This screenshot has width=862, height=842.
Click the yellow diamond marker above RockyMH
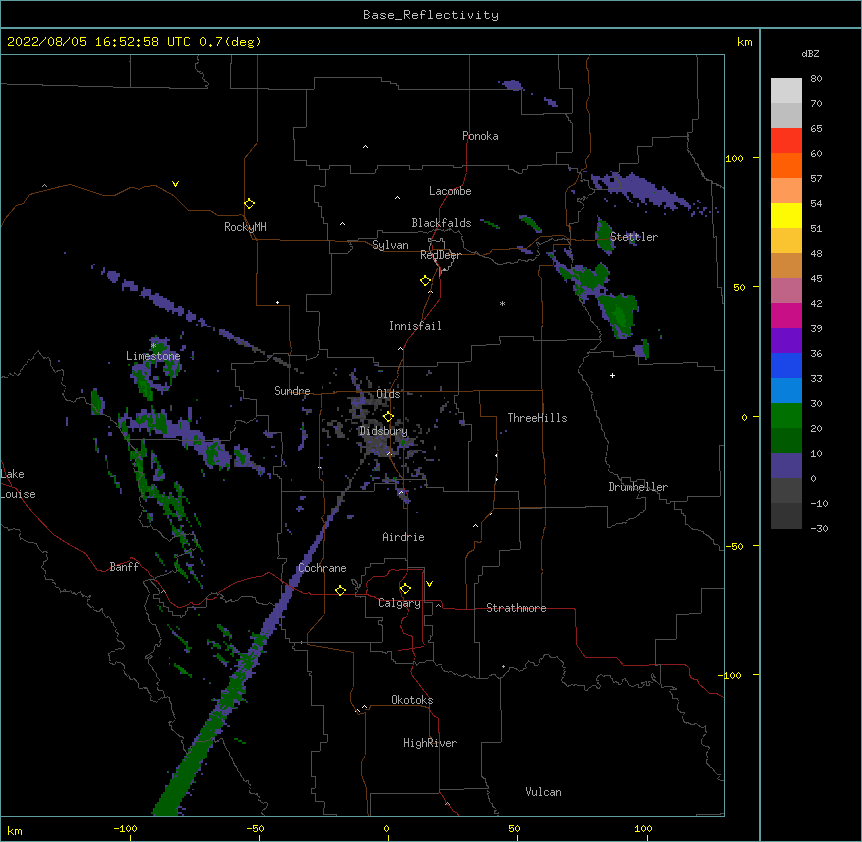point(250,204)
